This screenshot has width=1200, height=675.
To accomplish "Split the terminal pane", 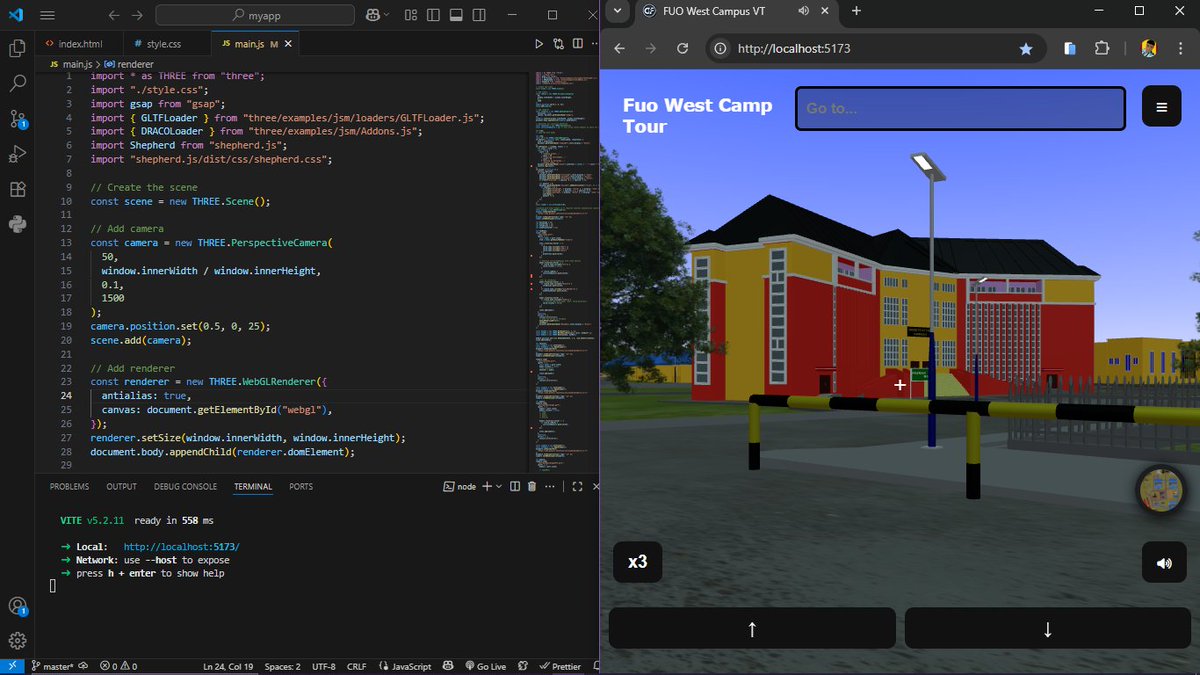I will [x=515, y=486].
